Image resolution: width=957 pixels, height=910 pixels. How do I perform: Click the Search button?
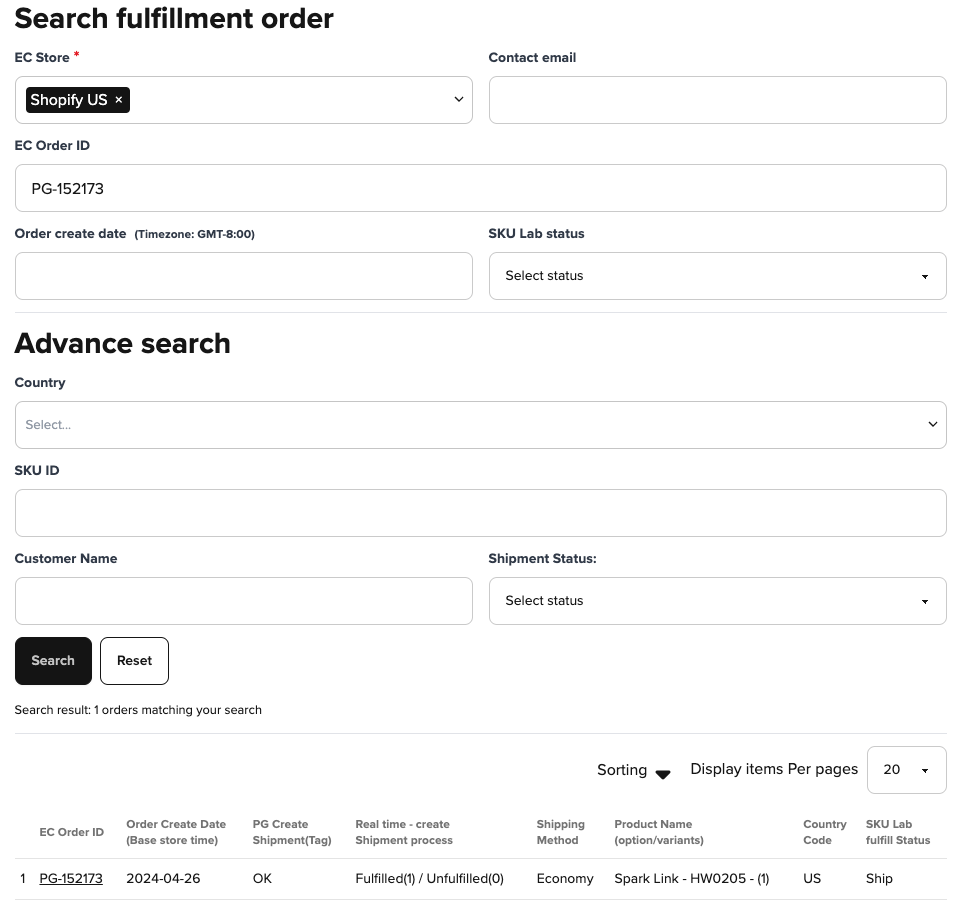tap(53, 661)
